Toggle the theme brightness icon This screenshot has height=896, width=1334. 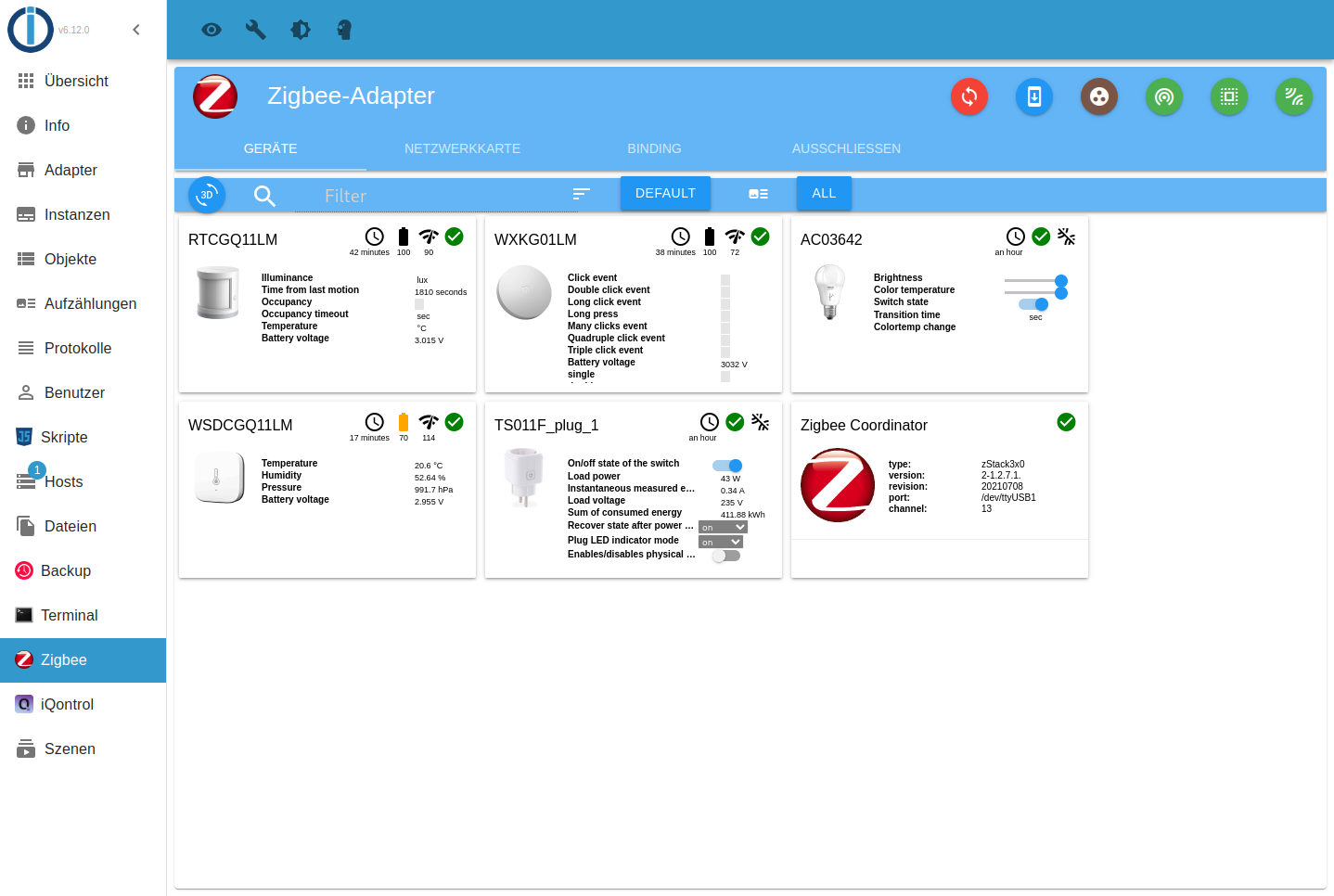point(301,30)
